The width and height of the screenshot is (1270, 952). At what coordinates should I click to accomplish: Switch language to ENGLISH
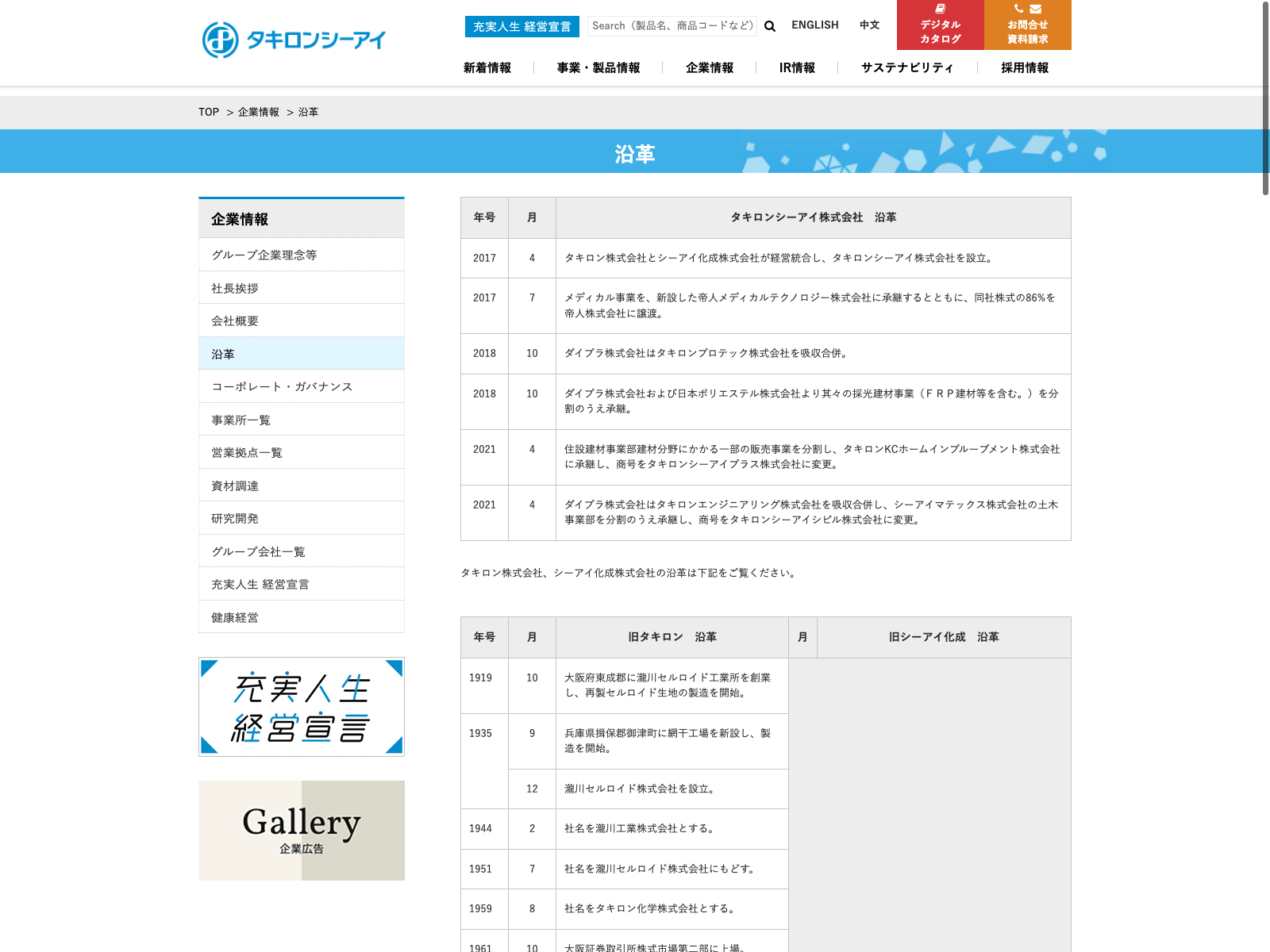pos(815,25)
